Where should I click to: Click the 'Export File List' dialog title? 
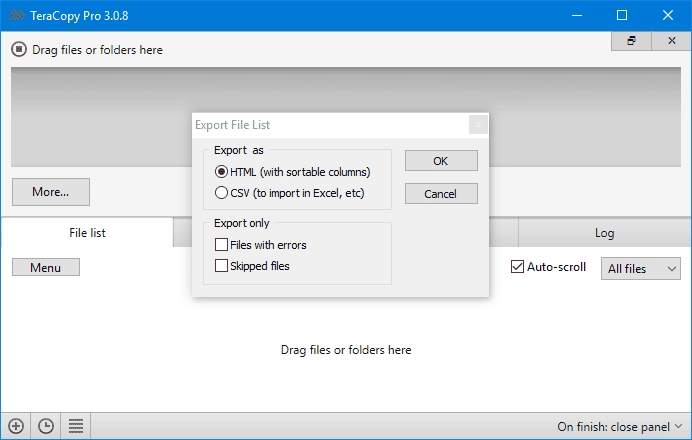233,125
